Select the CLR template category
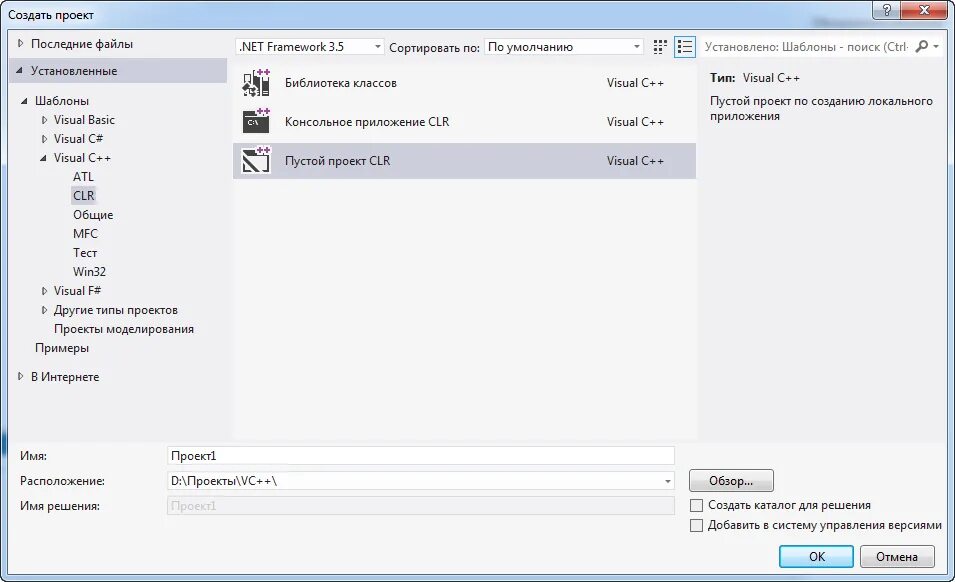The width and height of the screenshot is (955, 582). tap(83, 195)
